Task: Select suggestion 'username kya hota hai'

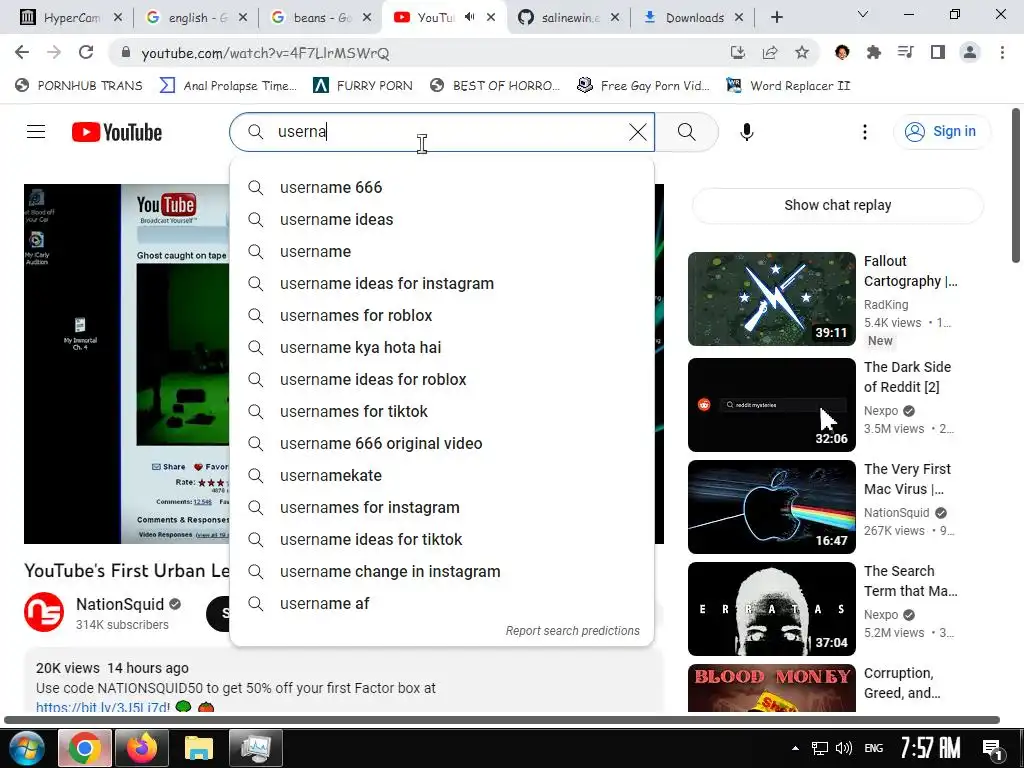Action: [x=441, y=347]
